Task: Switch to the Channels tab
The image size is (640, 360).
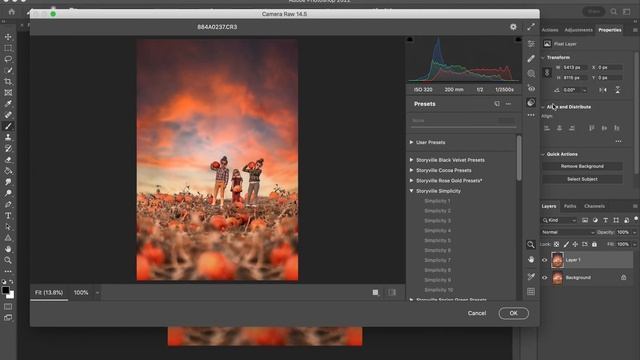Action: point(594,206)
